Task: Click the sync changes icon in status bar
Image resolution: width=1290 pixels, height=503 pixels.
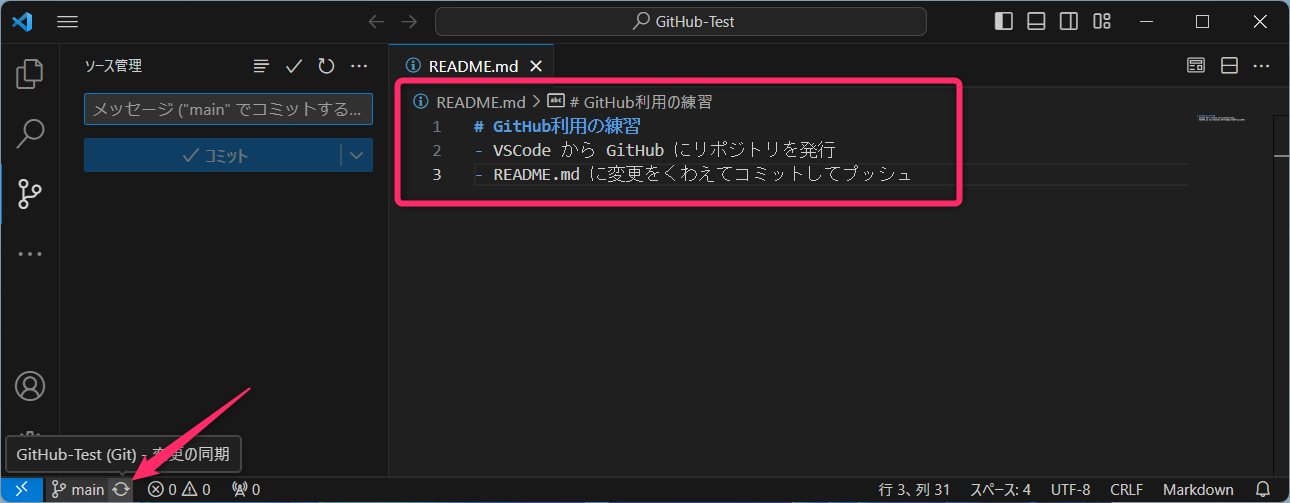Action: [x=121, y=490]
